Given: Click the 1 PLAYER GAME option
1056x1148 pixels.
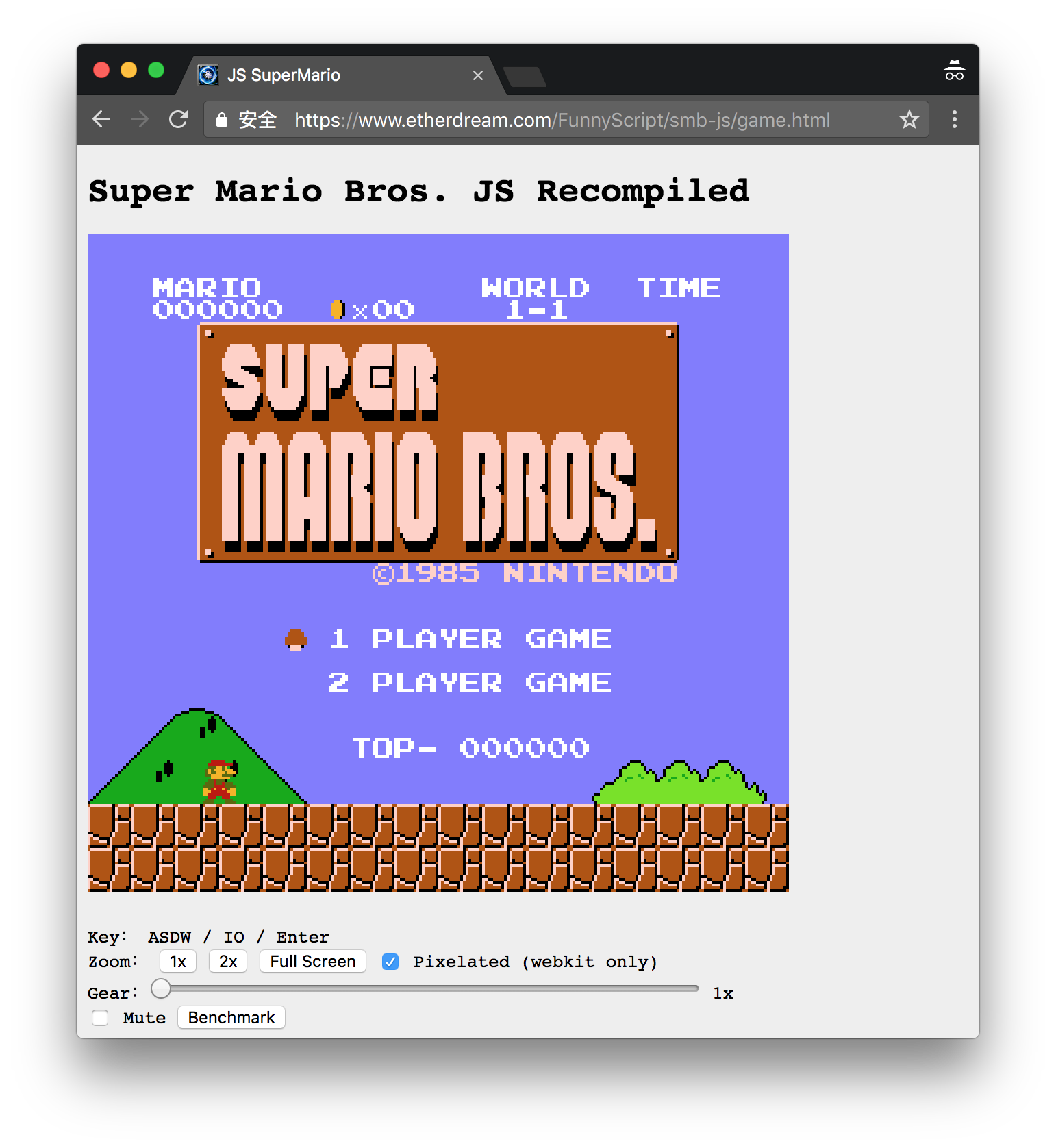Looking at the screenshot, I should [x=470, y=639].
